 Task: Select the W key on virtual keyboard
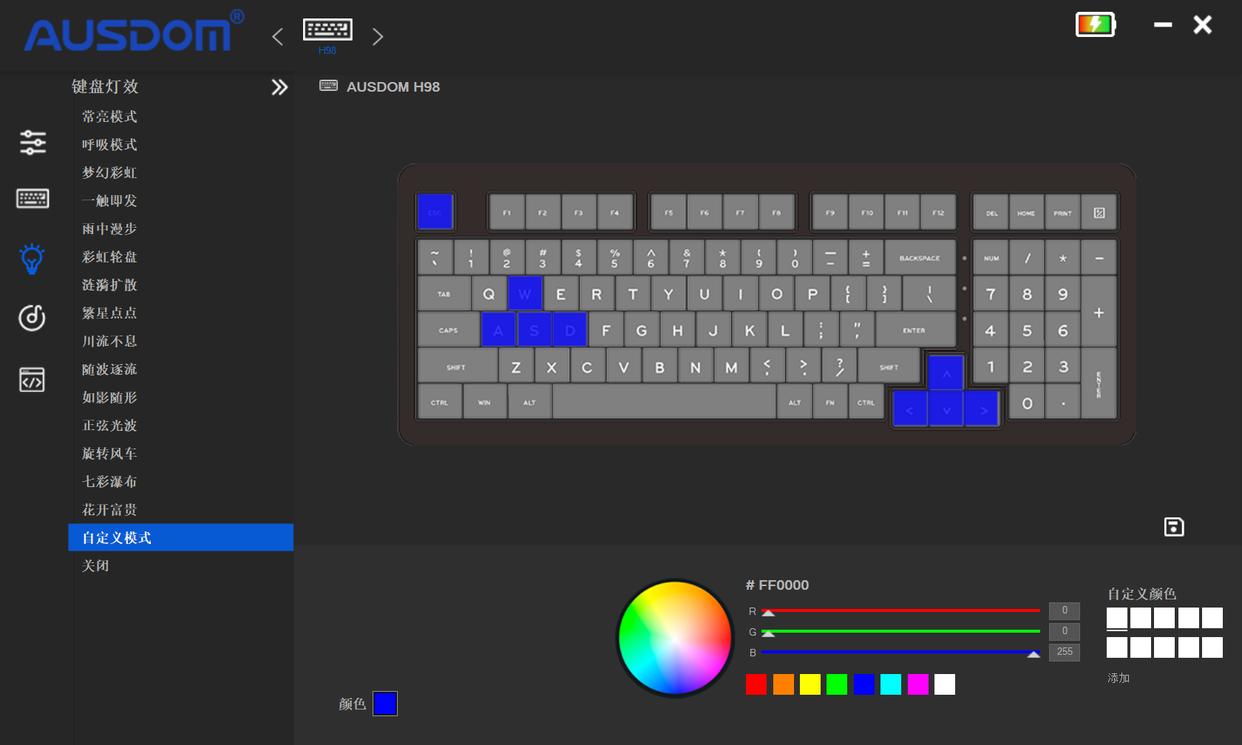524,294
